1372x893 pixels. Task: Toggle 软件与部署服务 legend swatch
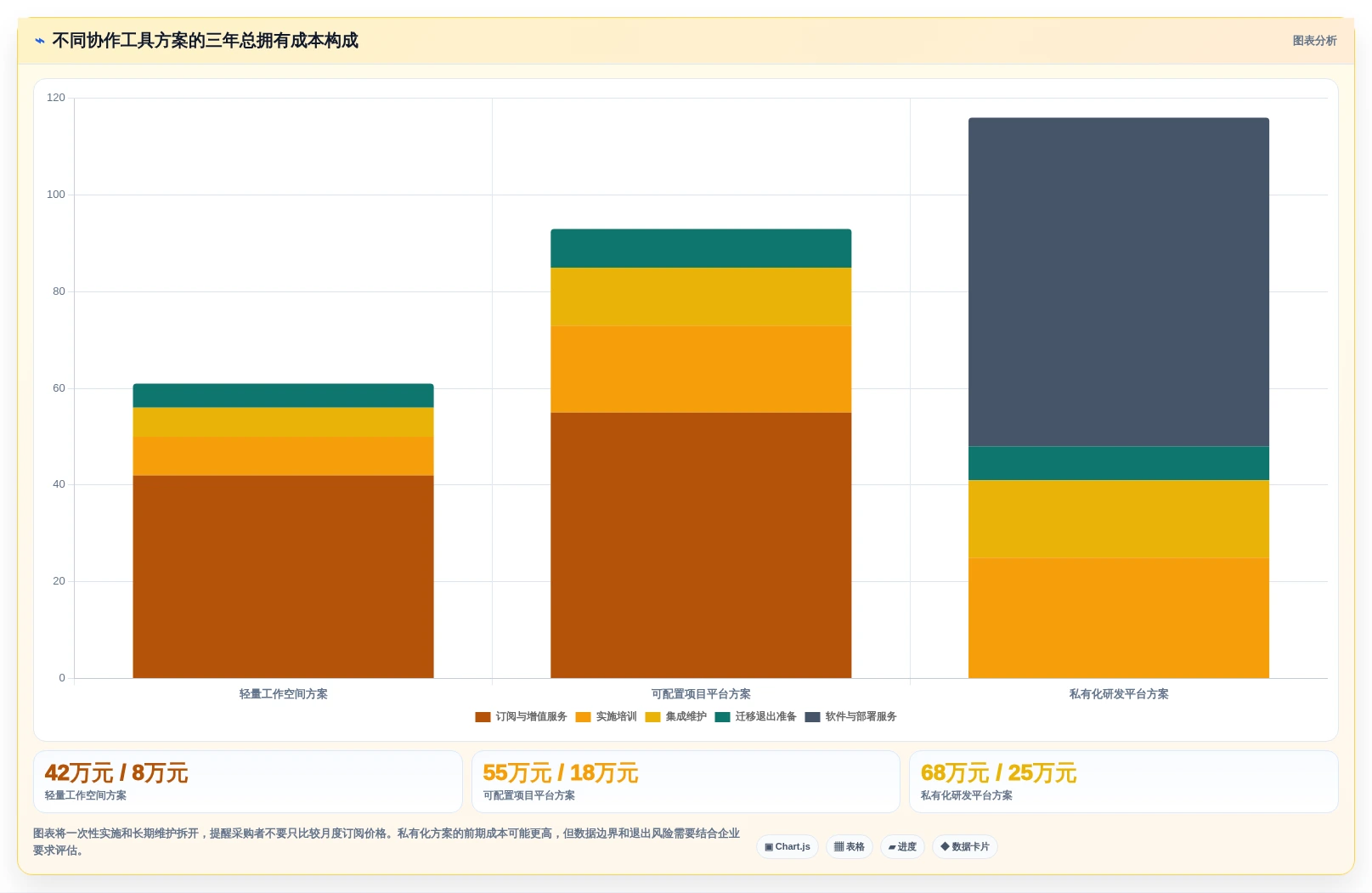812,717
